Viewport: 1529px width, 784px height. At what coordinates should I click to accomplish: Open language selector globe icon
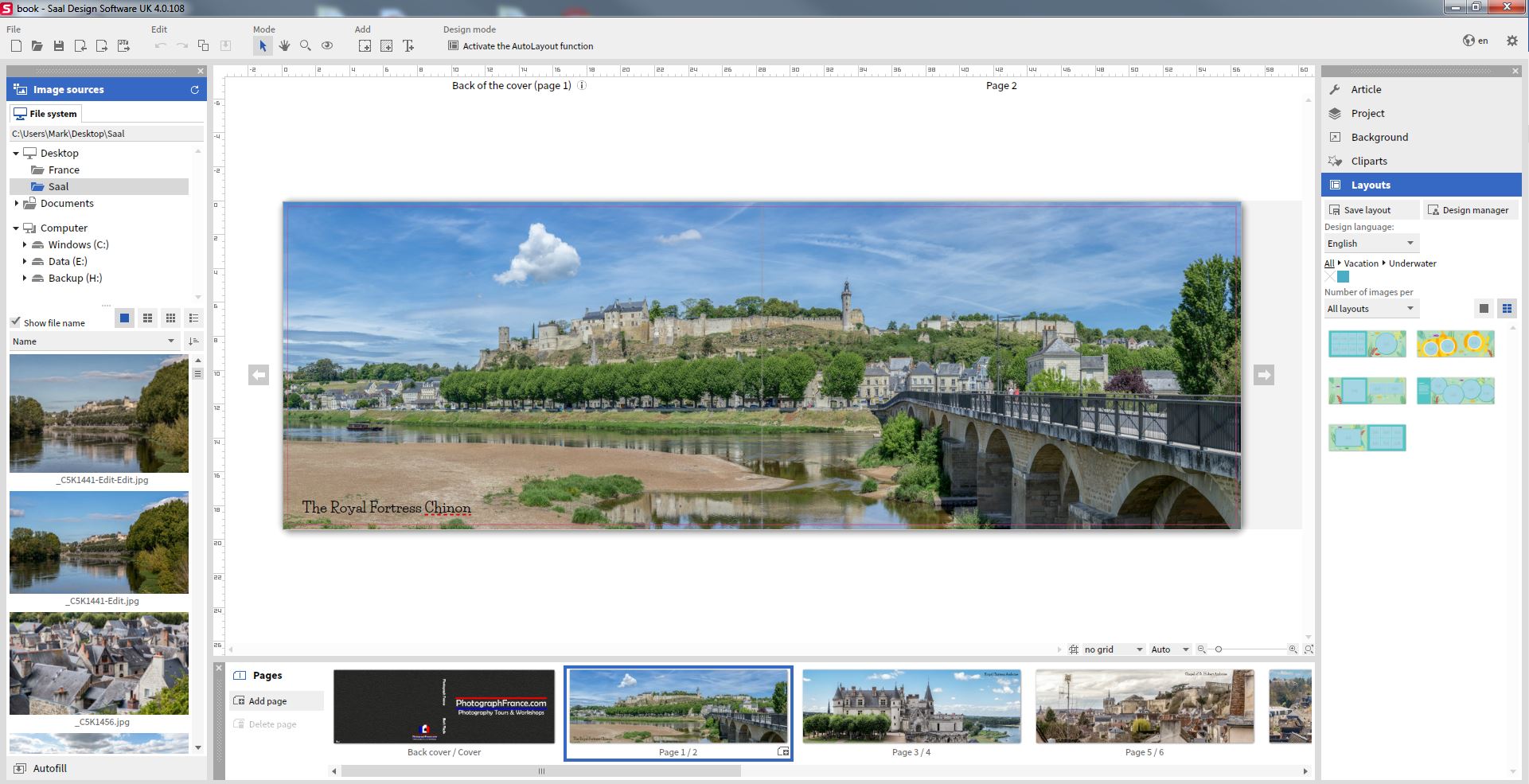(x=1475, y=41)
